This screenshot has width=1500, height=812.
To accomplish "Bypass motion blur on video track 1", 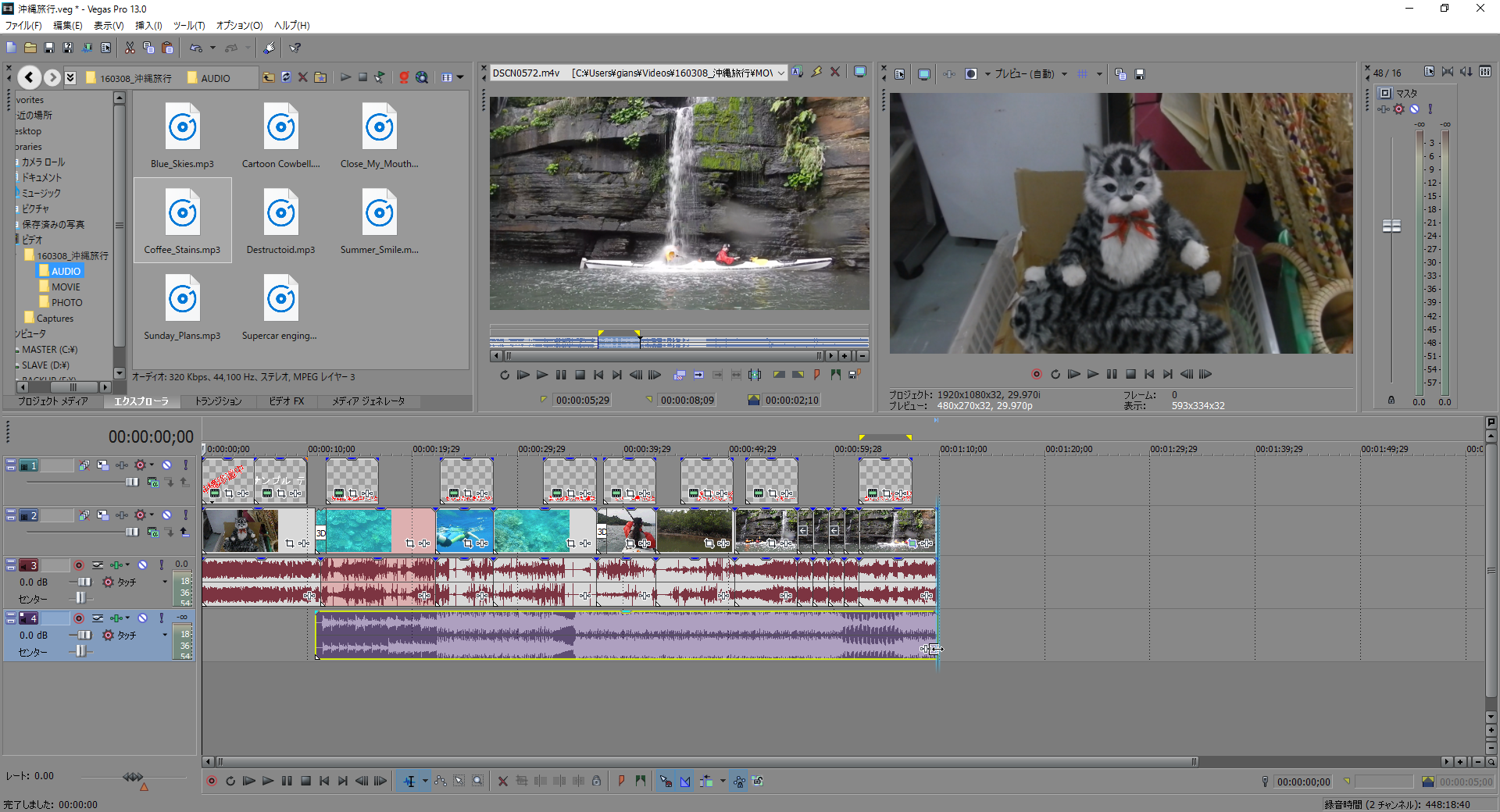I will tap(84, 465).
